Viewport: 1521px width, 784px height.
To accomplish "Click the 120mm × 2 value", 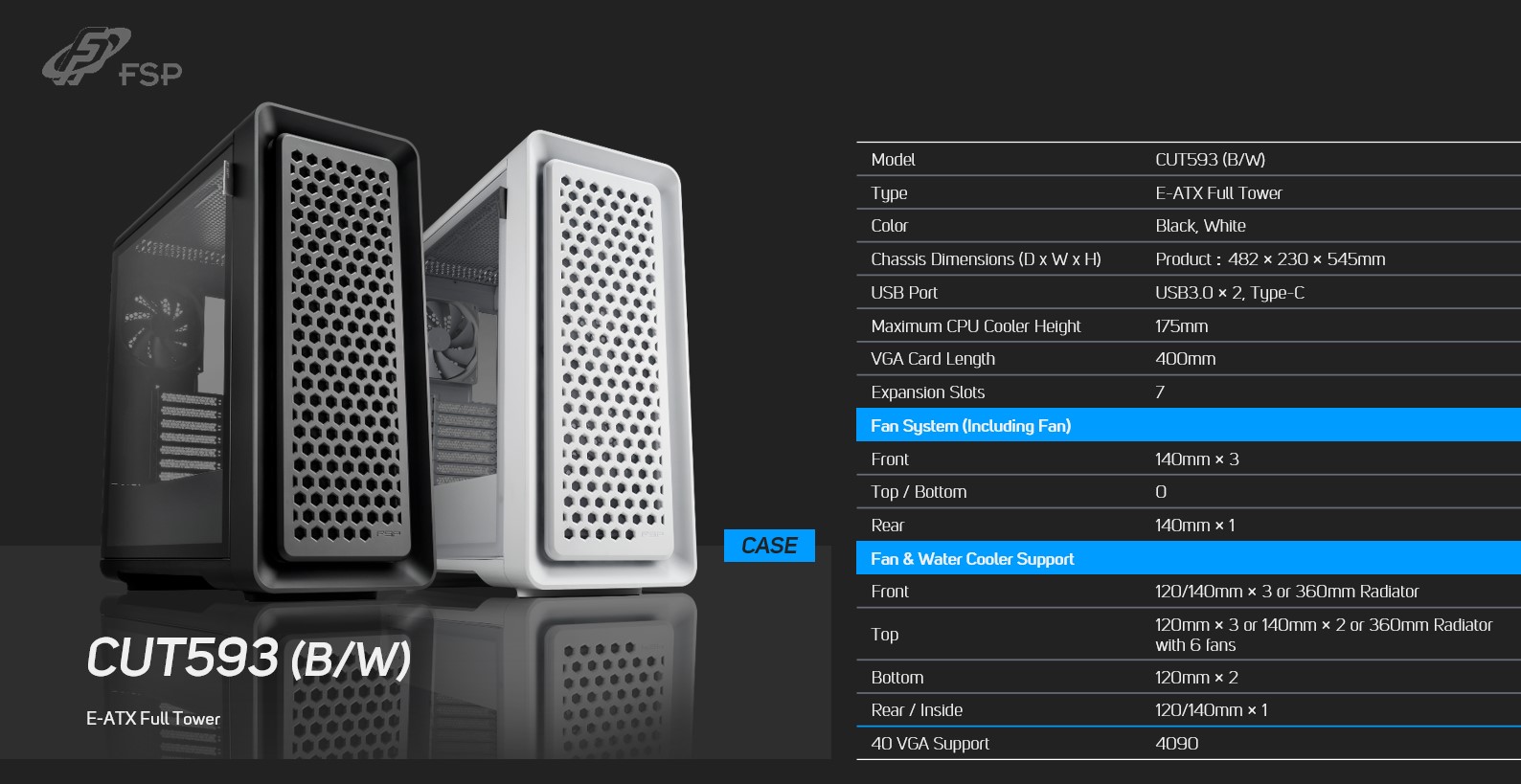I will 1196,678.
